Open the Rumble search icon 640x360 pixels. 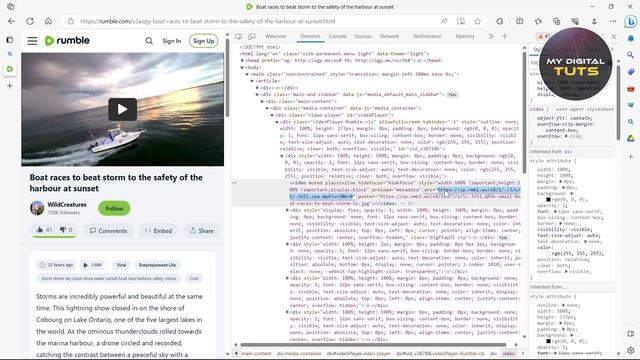tap(149, 41)
